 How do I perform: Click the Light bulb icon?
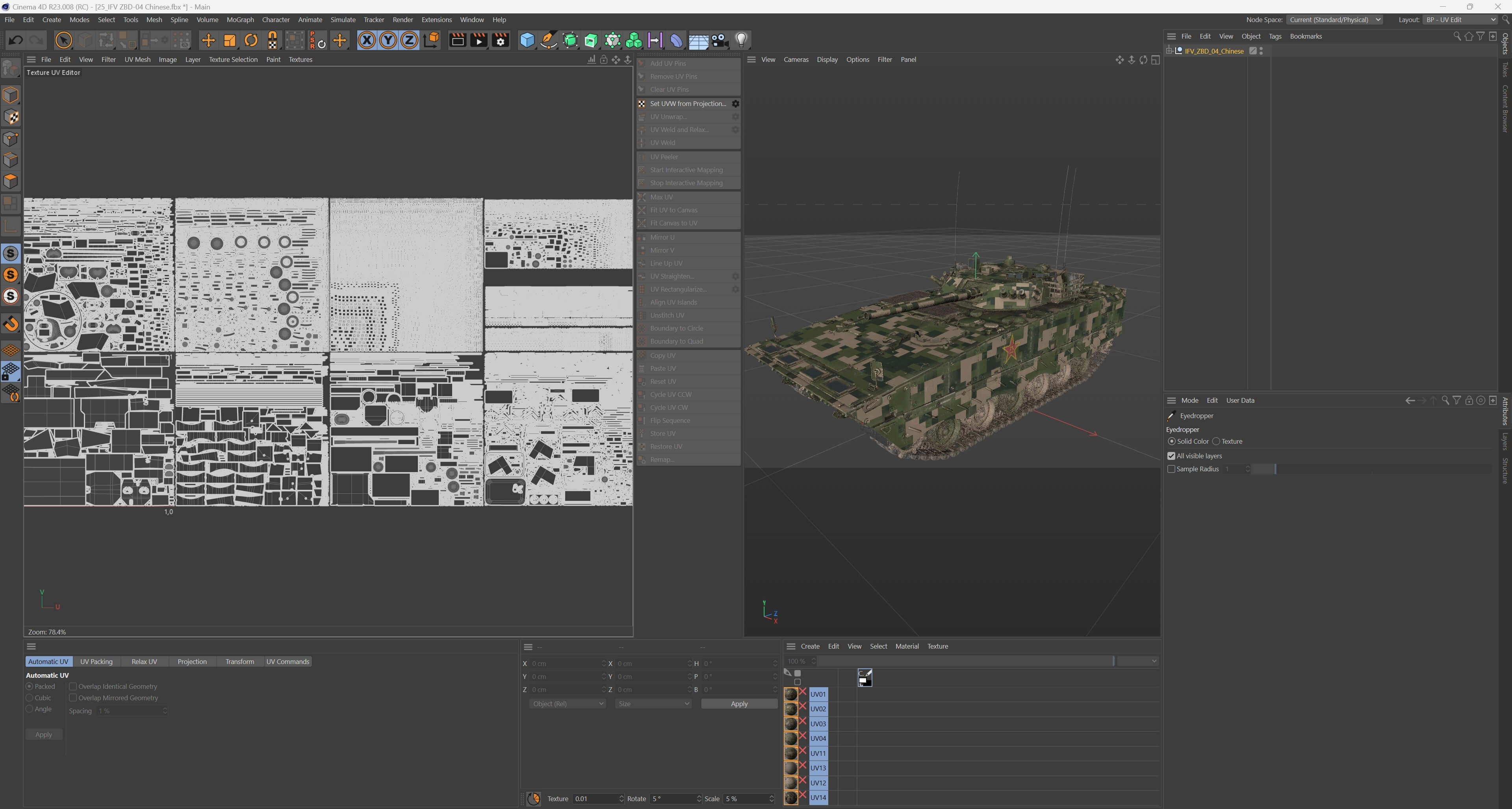741,41
